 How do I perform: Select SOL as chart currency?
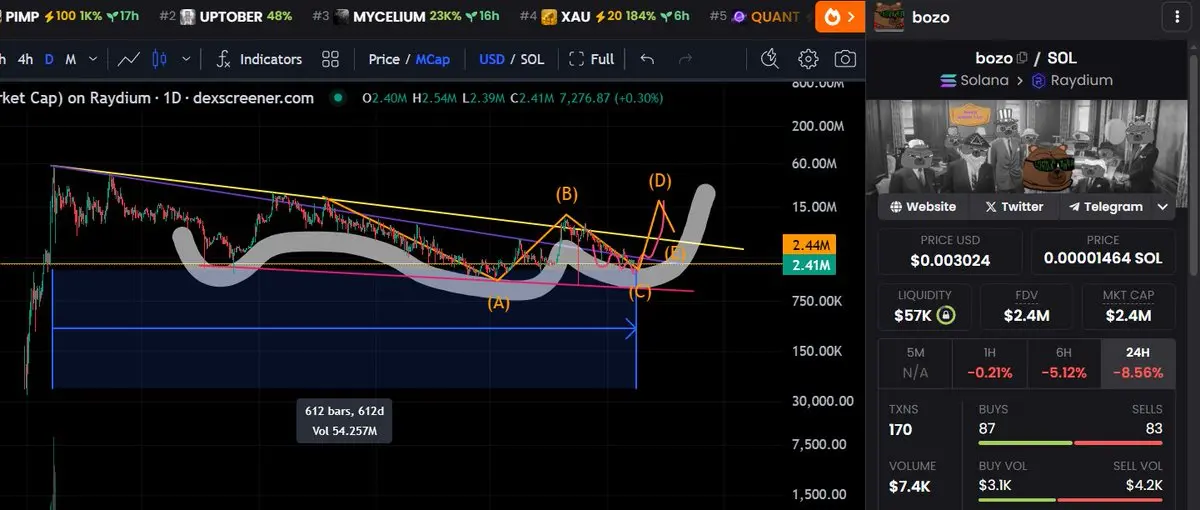pos(532,59)
